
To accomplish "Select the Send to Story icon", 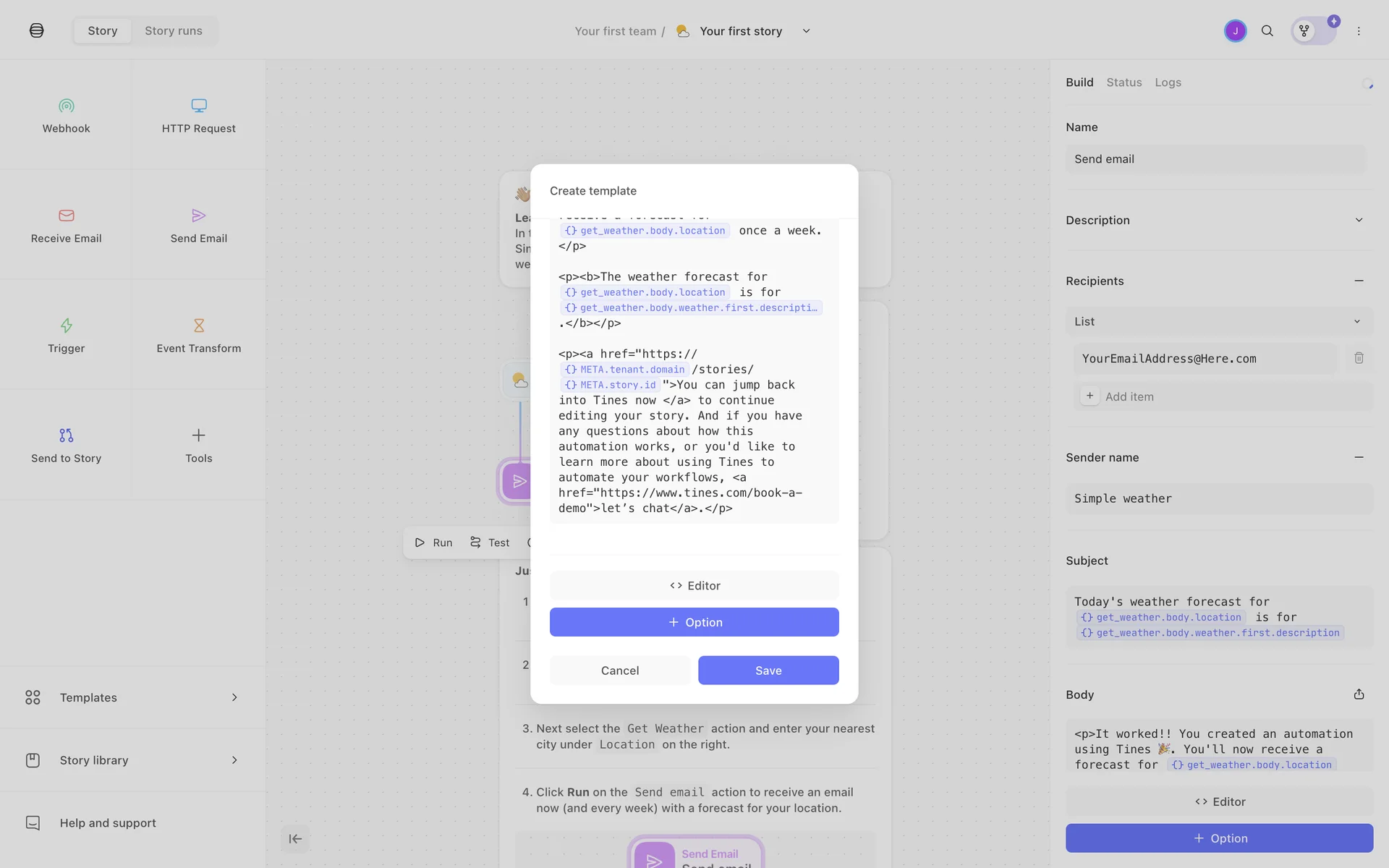I will click(66, 435).
